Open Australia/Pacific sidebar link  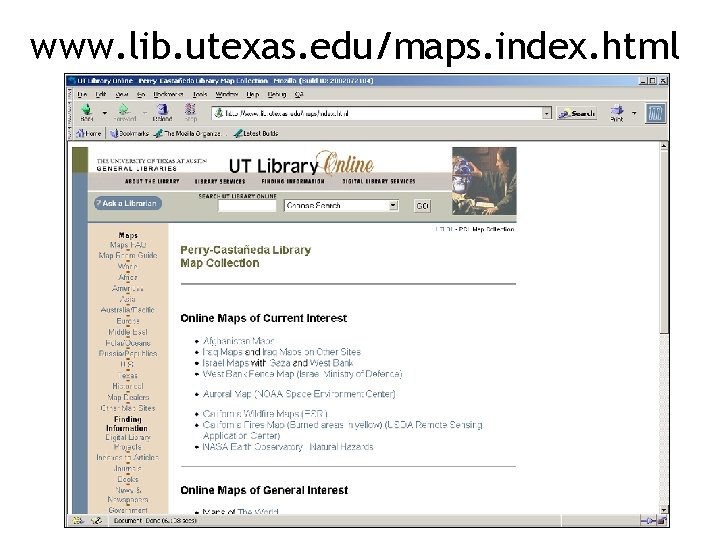click(128, 310)
